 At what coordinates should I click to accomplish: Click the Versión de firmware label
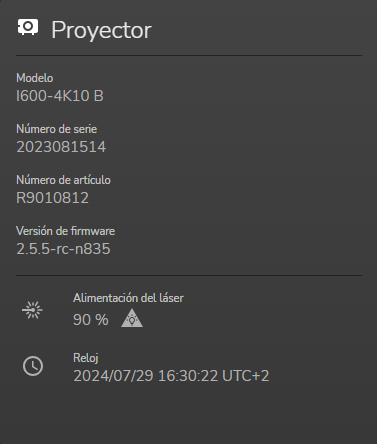coord(65,231)
